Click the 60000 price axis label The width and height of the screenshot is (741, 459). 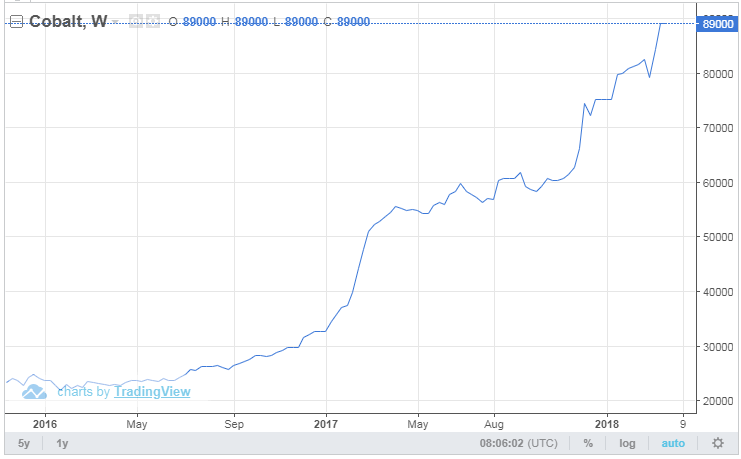coord(718,182)
